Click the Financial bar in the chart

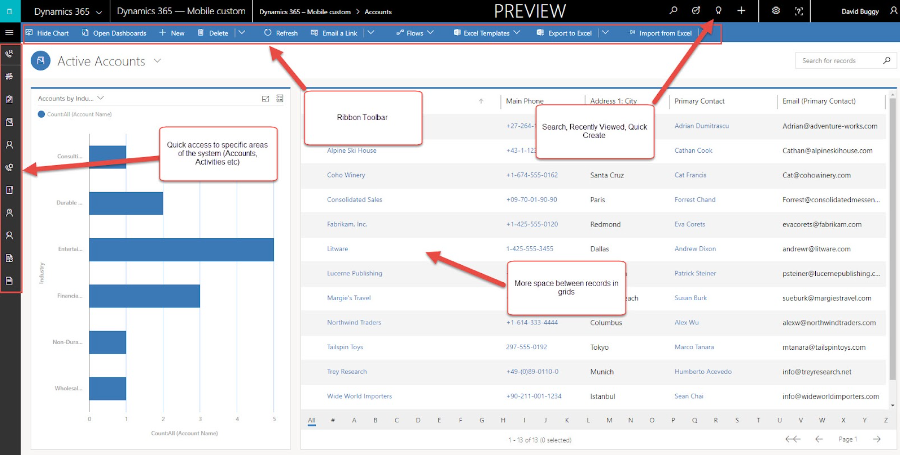(x=145, y=295)
